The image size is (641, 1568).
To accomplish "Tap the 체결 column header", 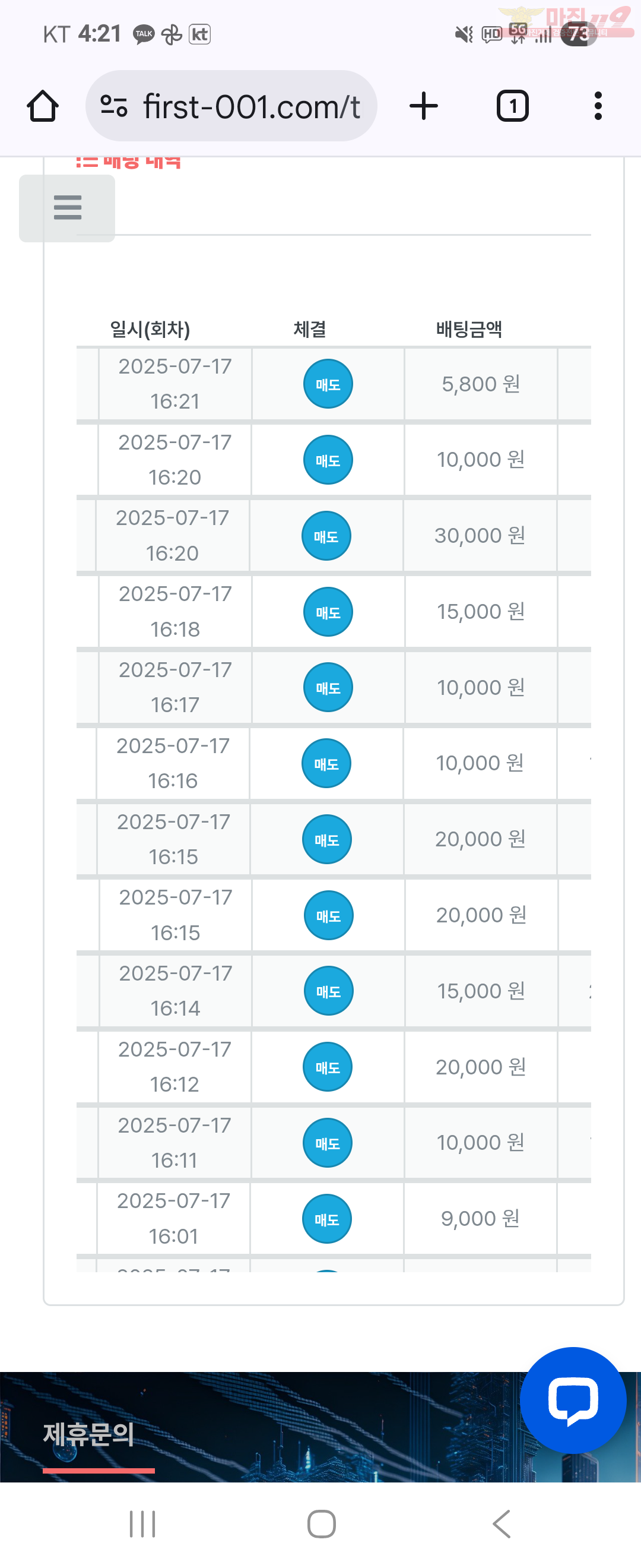I will tap(310, 329).
